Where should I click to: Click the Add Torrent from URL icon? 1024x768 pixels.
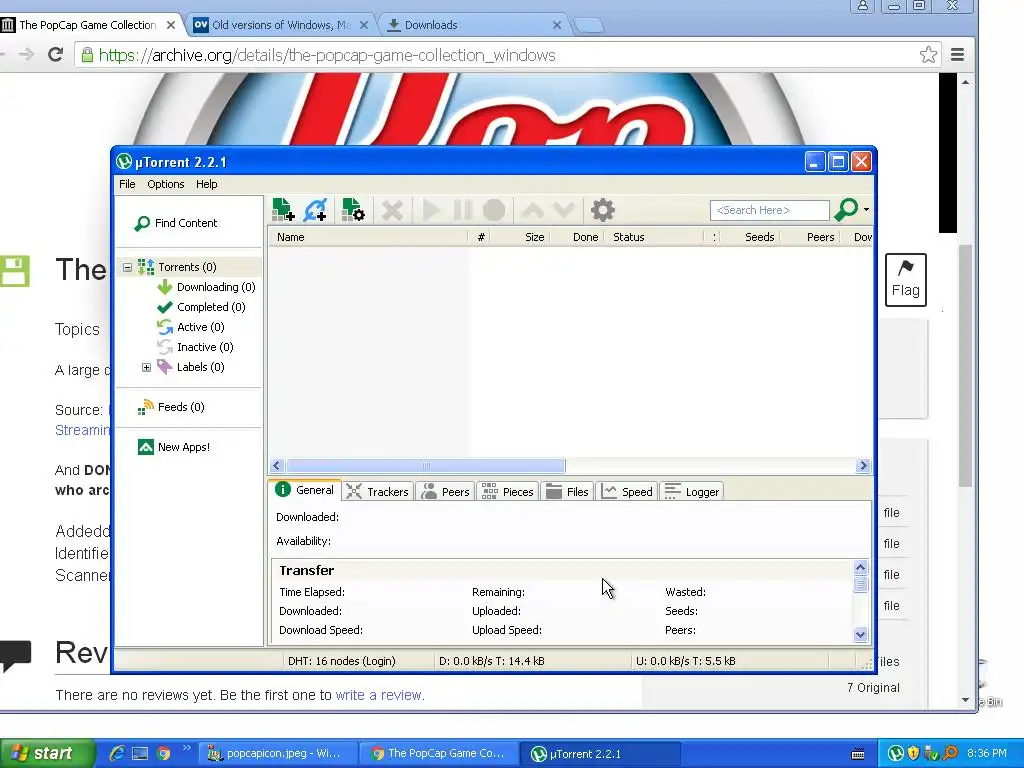coord(315,210)
